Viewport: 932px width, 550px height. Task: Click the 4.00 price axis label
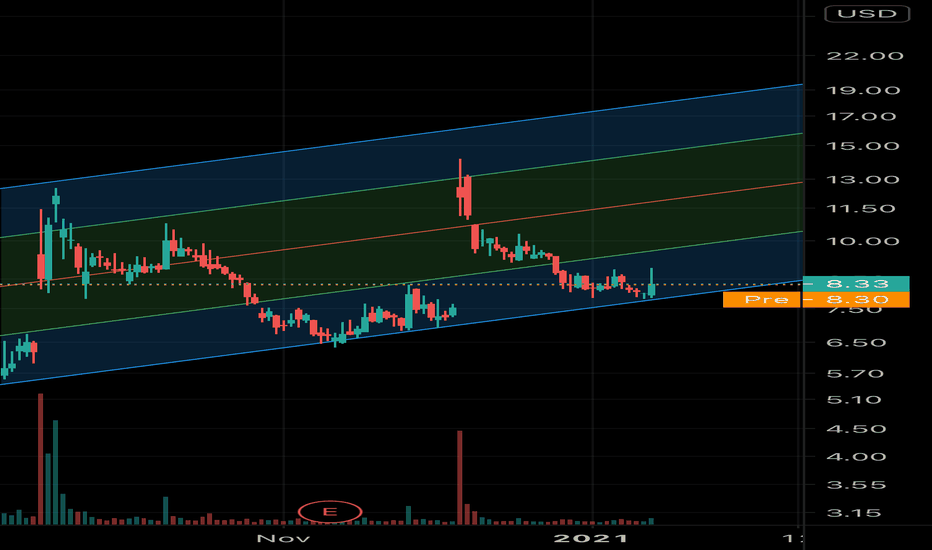tap(857, 457)
